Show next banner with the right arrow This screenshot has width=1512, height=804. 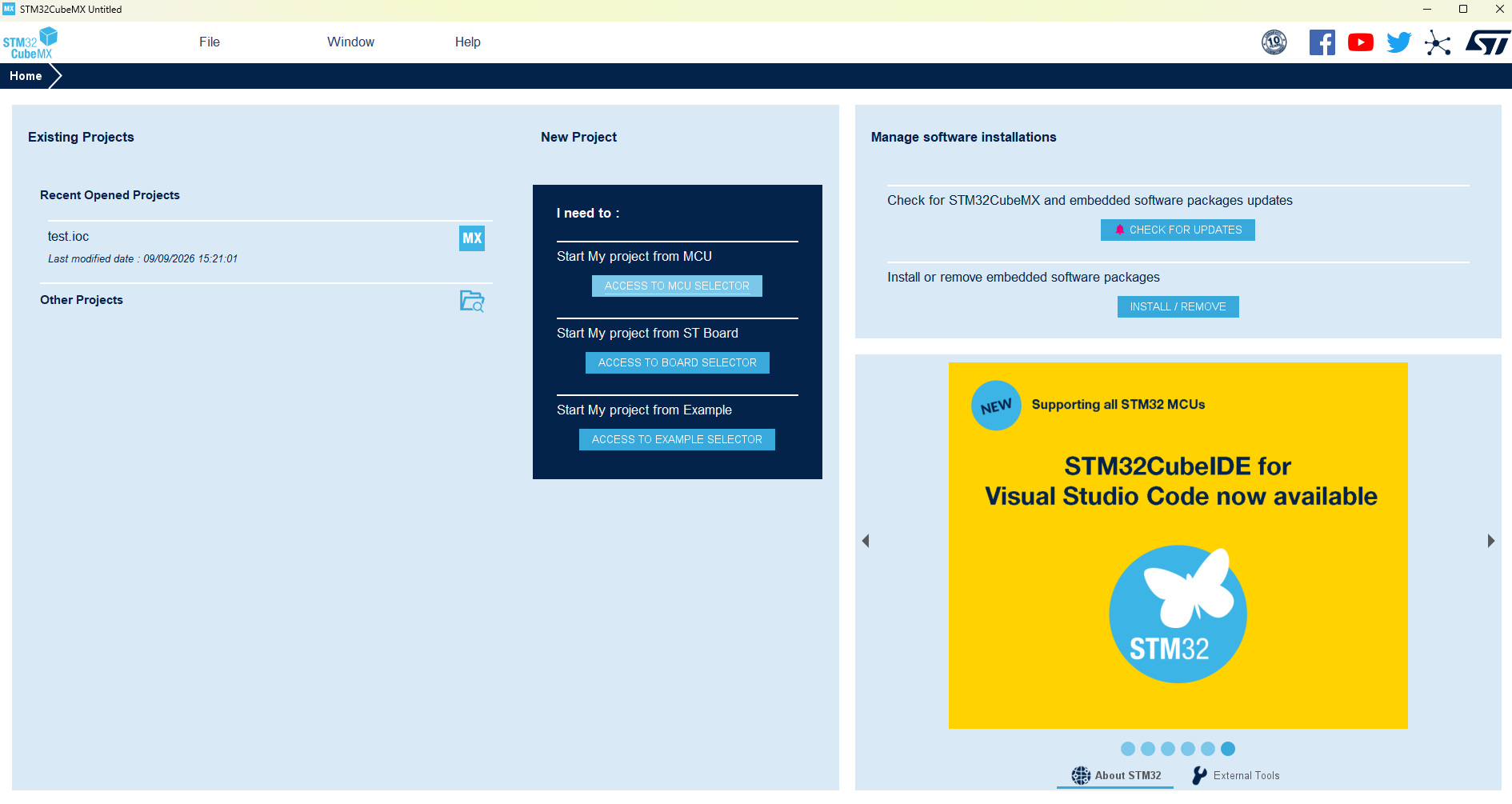(x=1491, y=541)
